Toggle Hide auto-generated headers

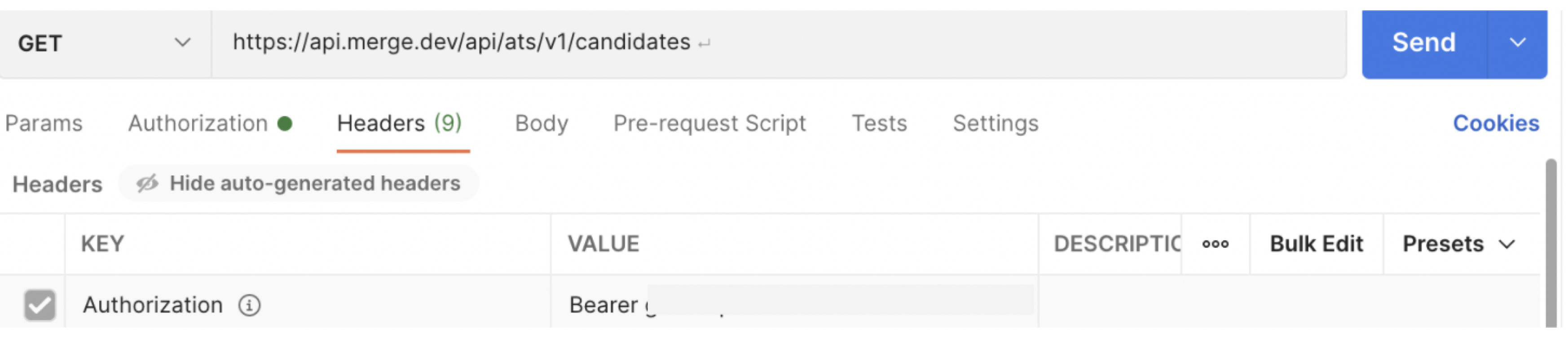(x=298, y=183)
